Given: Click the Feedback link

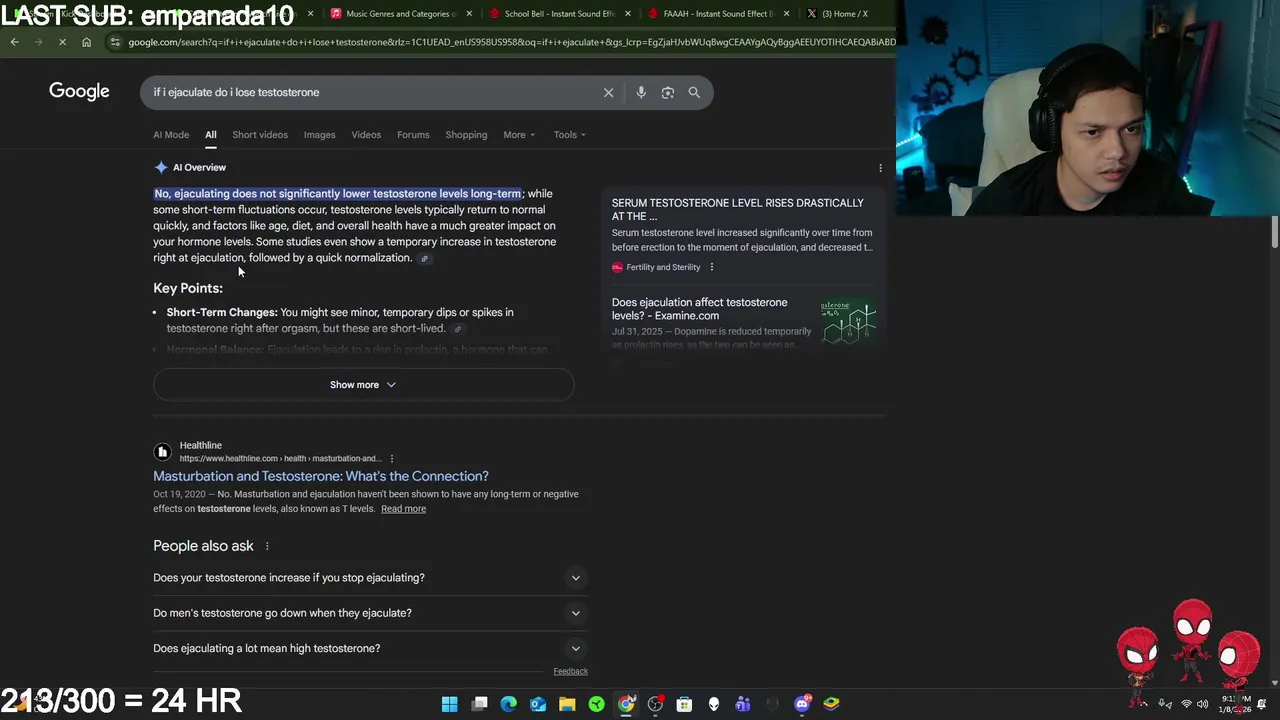Looking at the screenshot, I should coord(570,672).
